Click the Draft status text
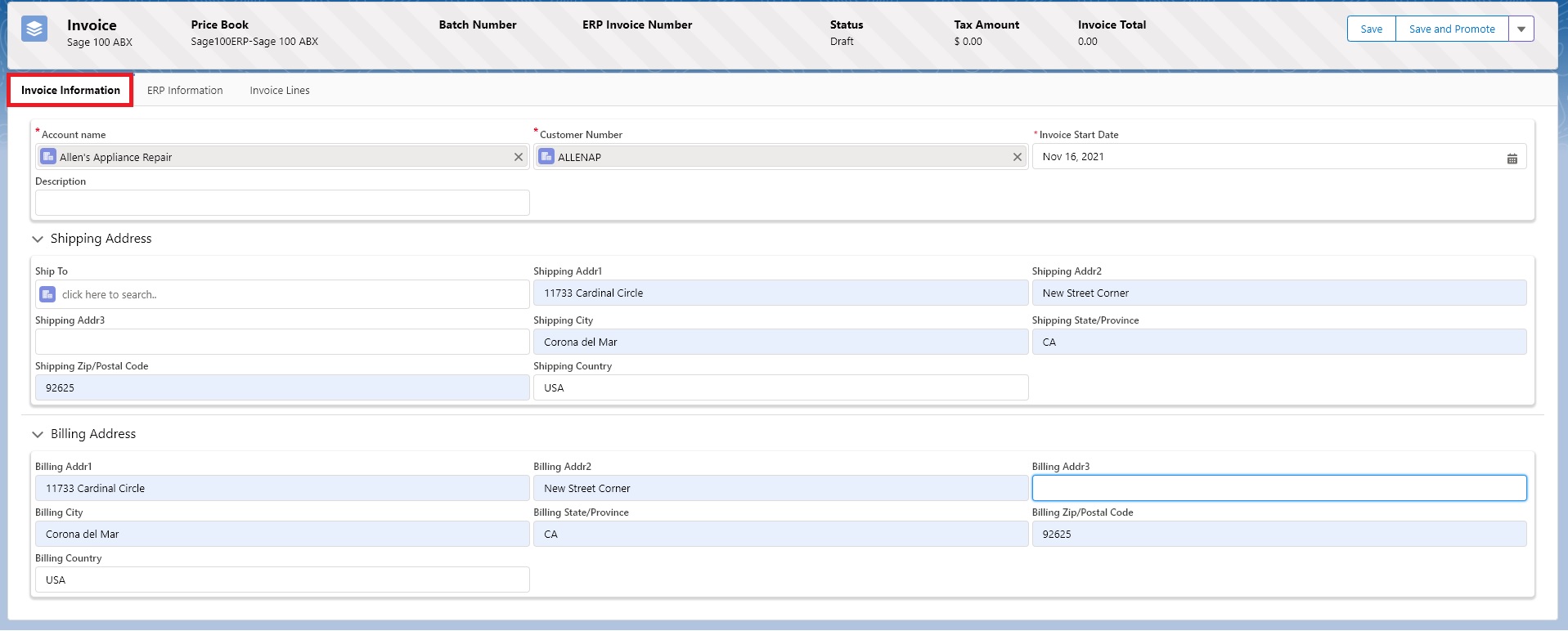Image resolution: width=1568 pixels, height=631 pixels. (842, 42)
